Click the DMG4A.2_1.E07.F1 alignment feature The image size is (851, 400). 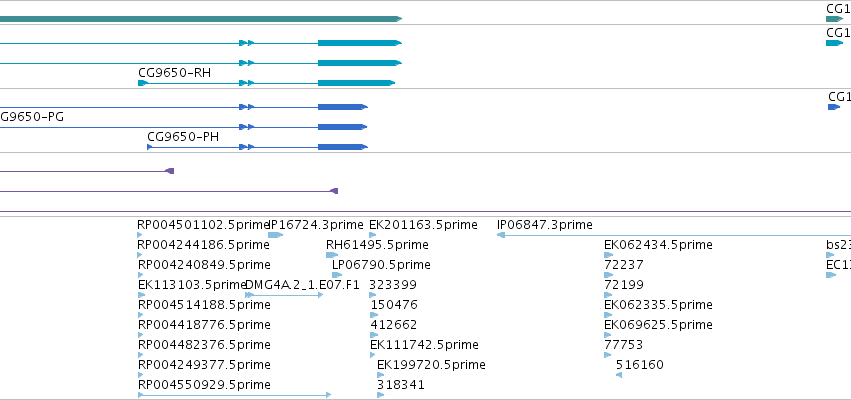284,295
